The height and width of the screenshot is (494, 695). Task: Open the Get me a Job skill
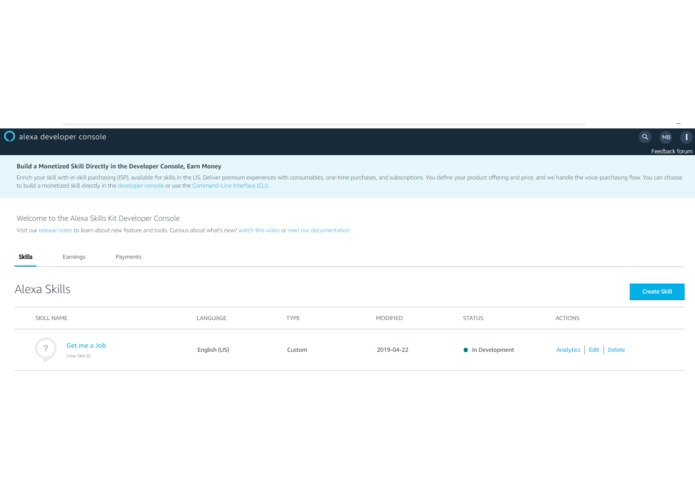pos(86,346)
